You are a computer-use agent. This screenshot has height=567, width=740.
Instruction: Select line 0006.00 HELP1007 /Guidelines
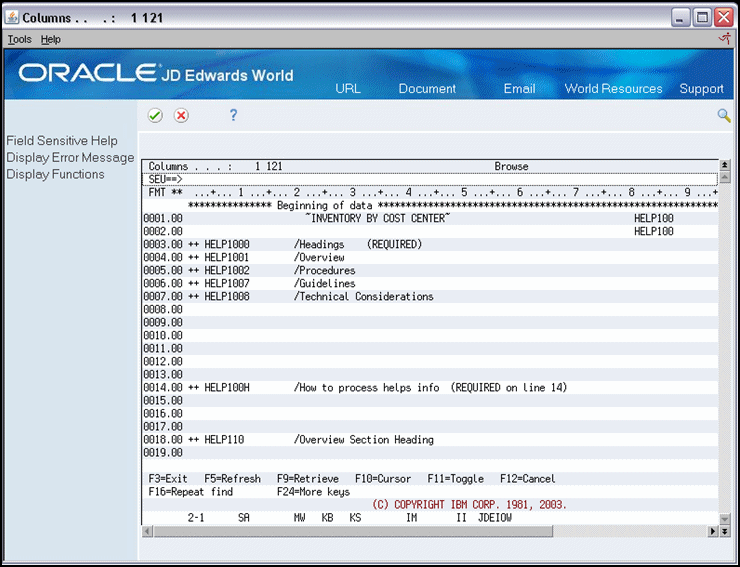click(x=429, y=283)
